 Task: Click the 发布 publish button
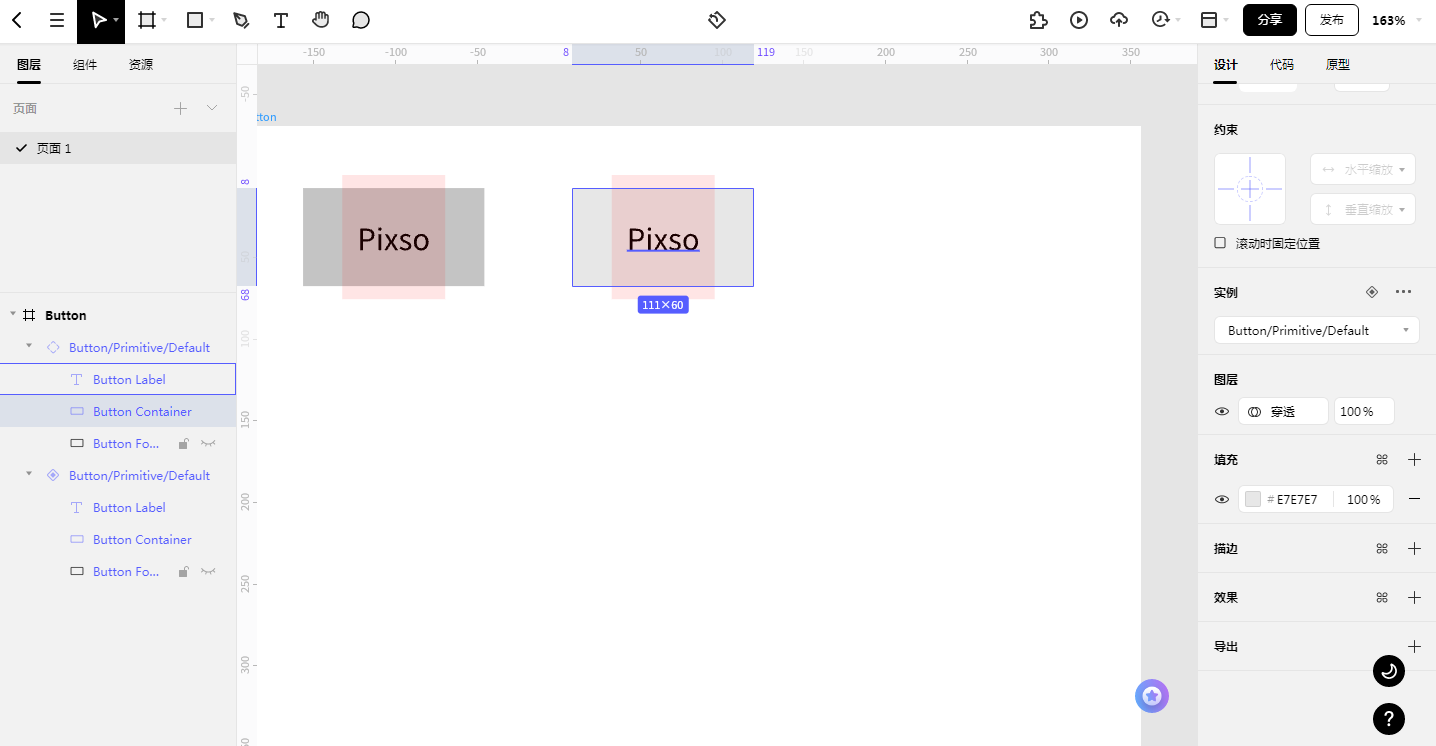point(1332,20)
